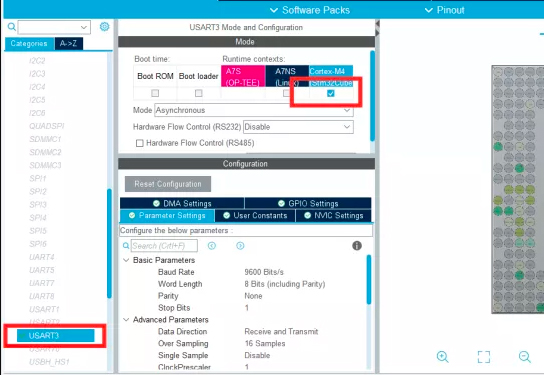The width and height of the screenshot is (544, 375).
Task: Toggle the A7NS Linux context checkbox
Action: coord(286,93)
